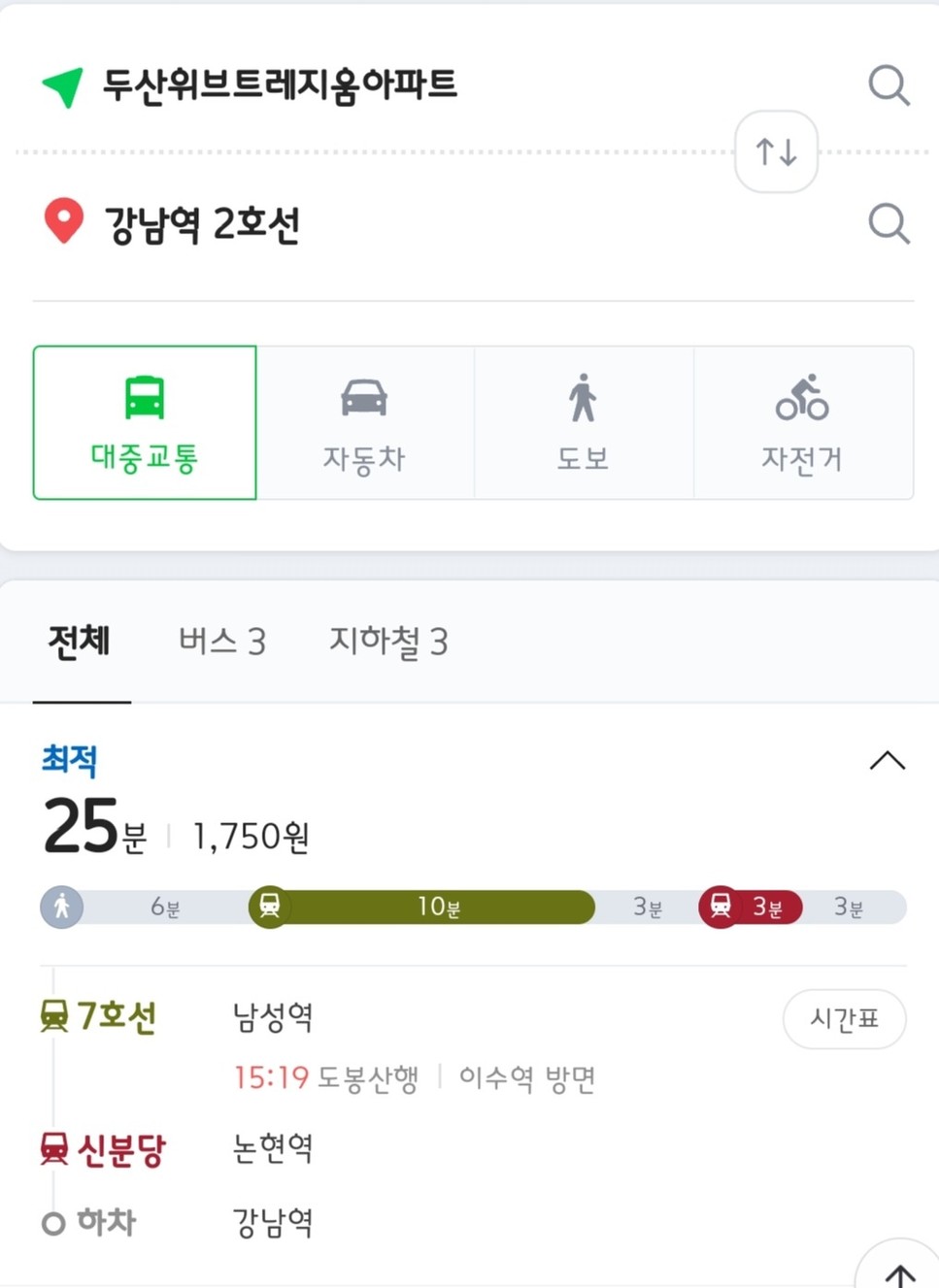
Task: Switch to the 버스 3 tab
Action: [221, 642]
